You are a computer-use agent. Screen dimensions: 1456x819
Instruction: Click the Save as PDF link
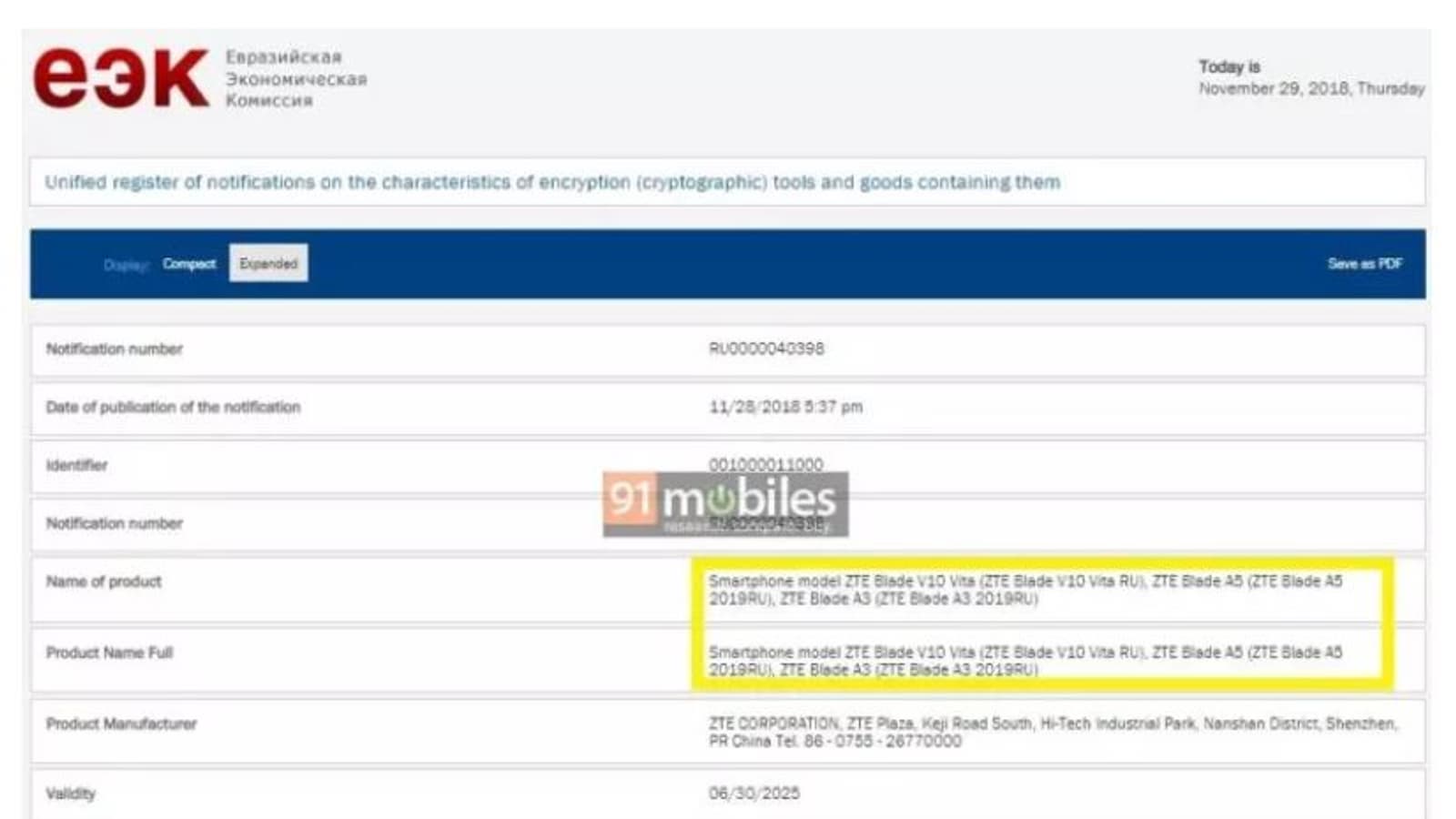pyautogui.click(x=1364, y=264)
